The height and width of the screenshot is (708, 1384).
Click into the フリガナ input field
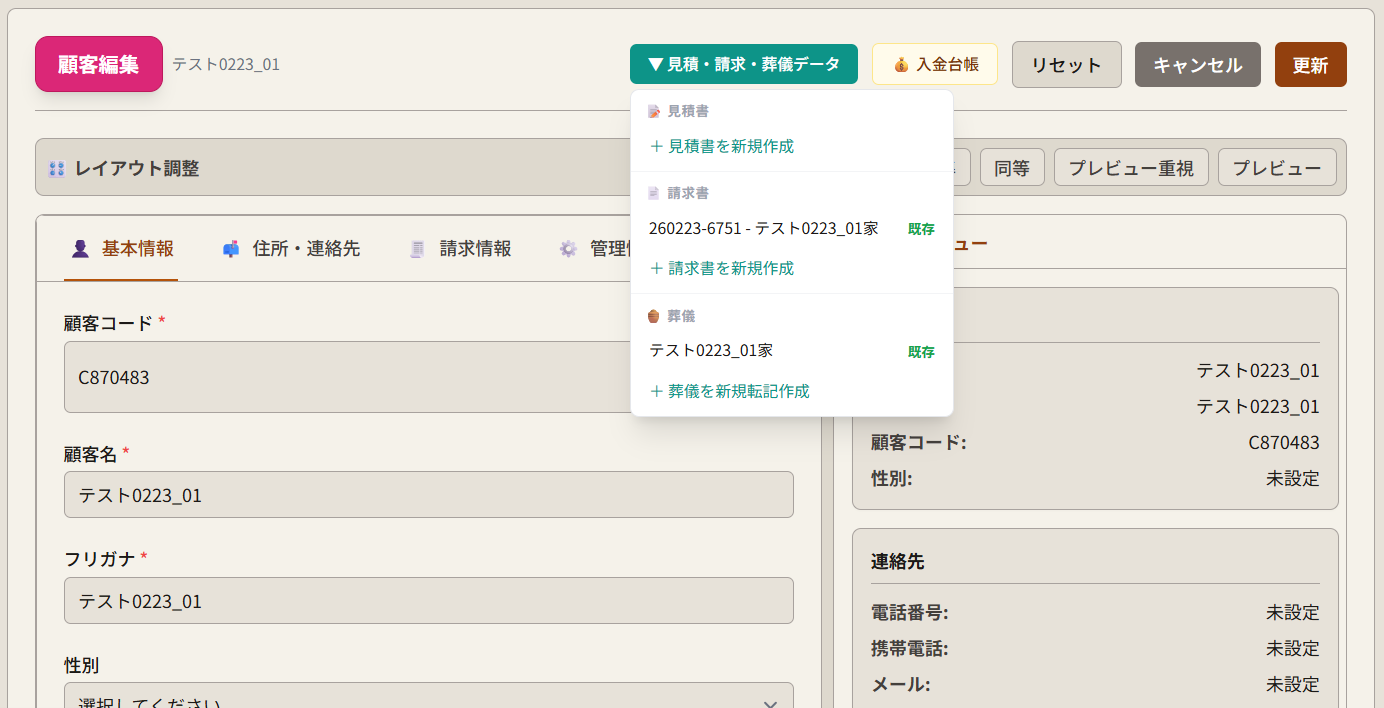(x=428, y=601)
